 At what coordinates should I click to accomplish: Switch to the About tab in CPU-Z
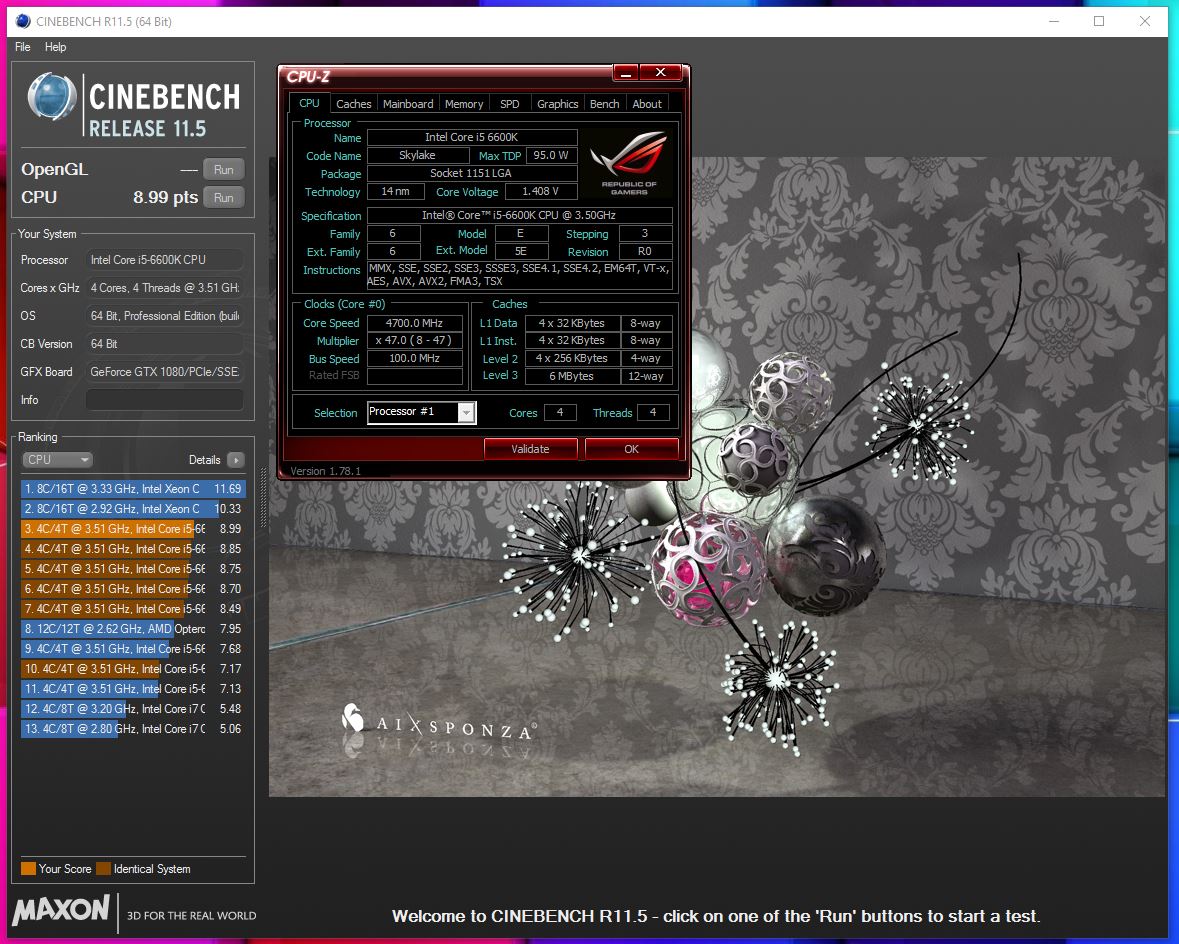click(x=647, y=104)
